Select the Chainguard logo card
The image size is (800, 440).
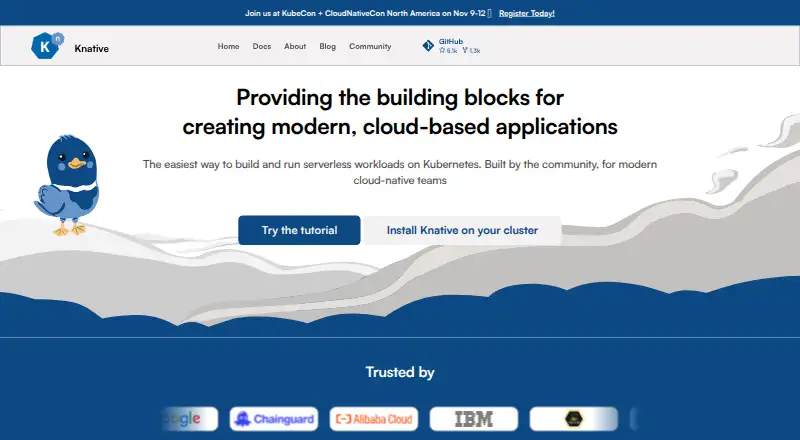click(x=274, y=419)
